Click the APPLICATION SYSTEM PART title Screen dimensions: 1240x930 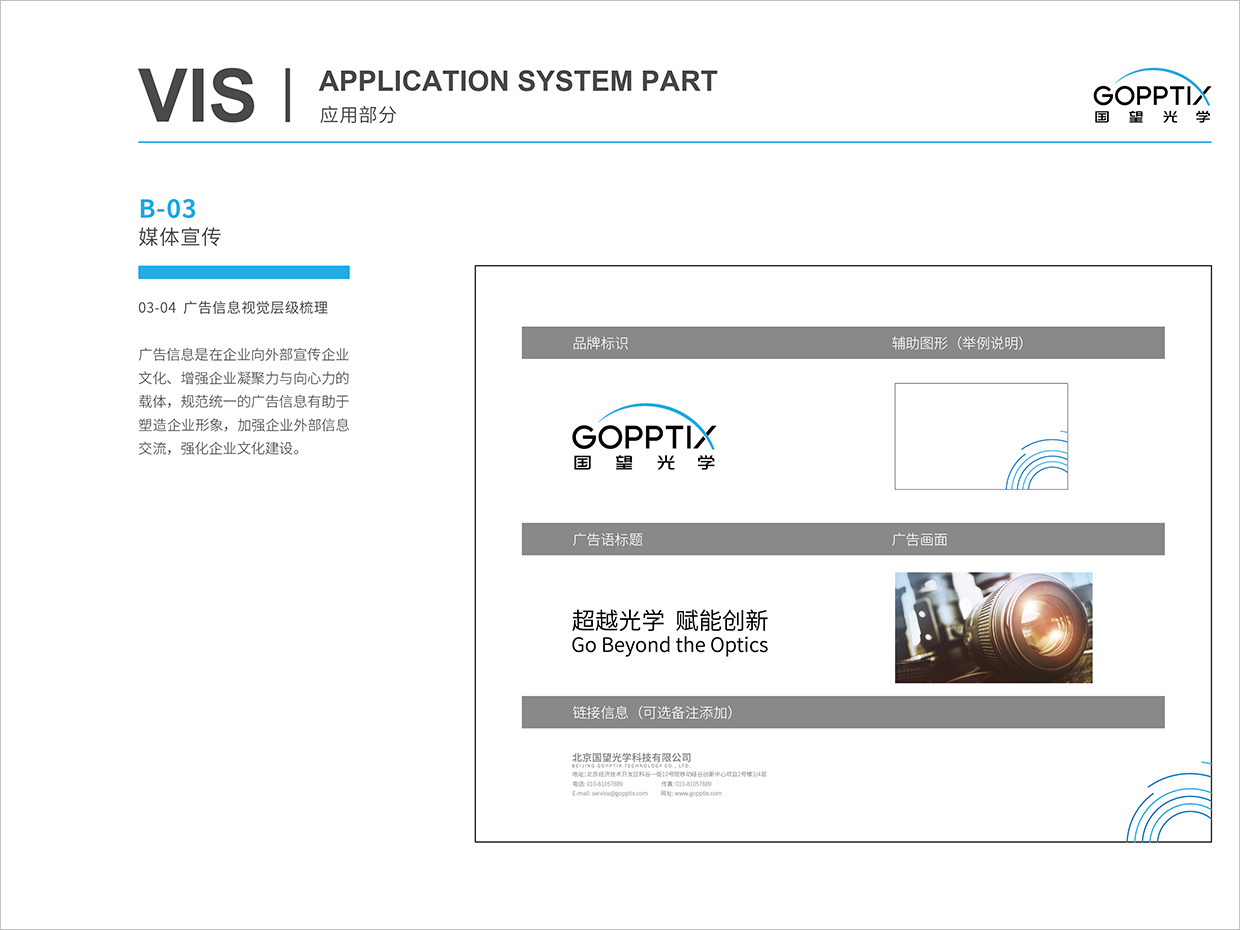click(517, 81)
